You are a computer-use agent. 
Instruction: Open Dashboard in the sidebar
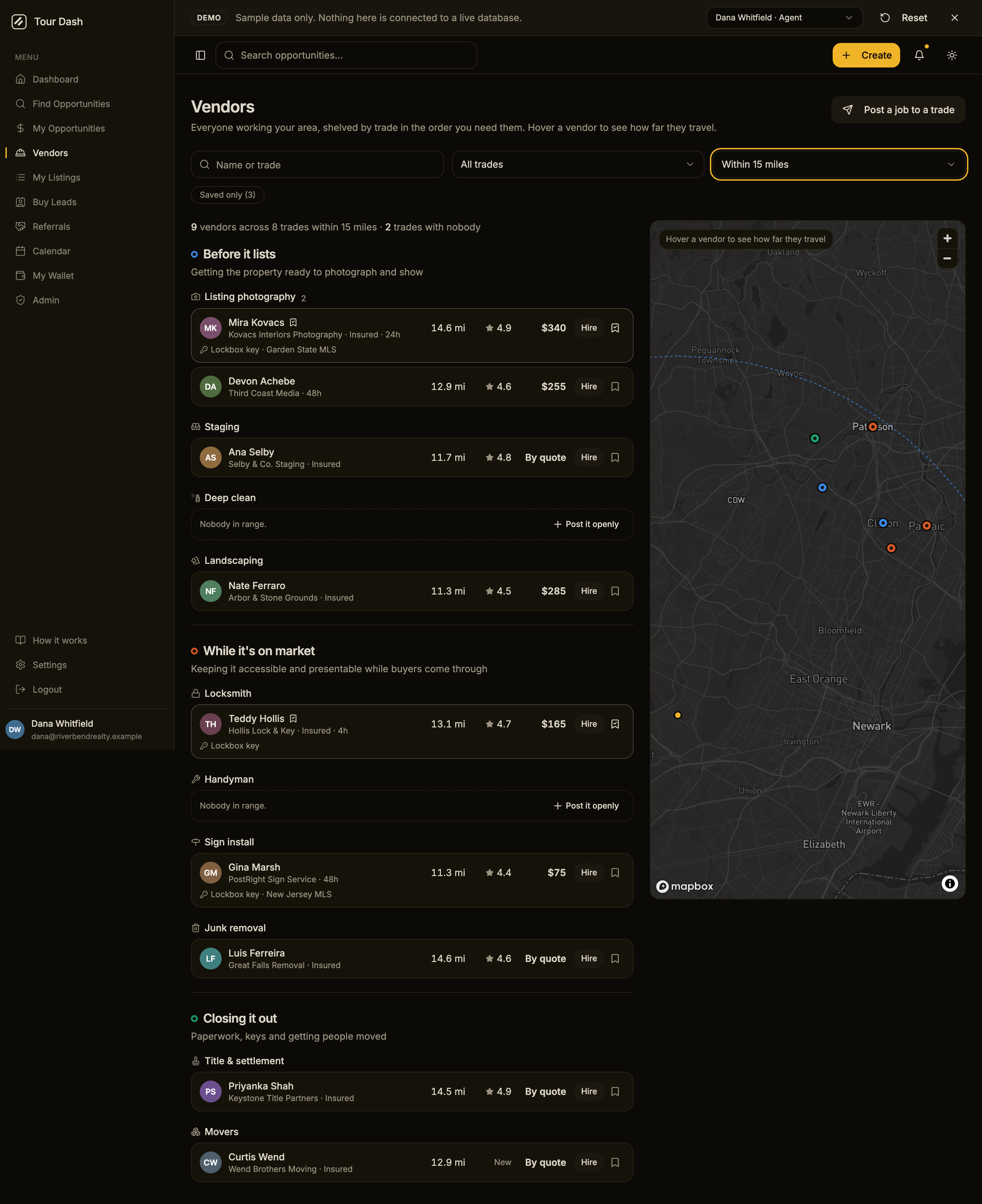click(87, 79)
